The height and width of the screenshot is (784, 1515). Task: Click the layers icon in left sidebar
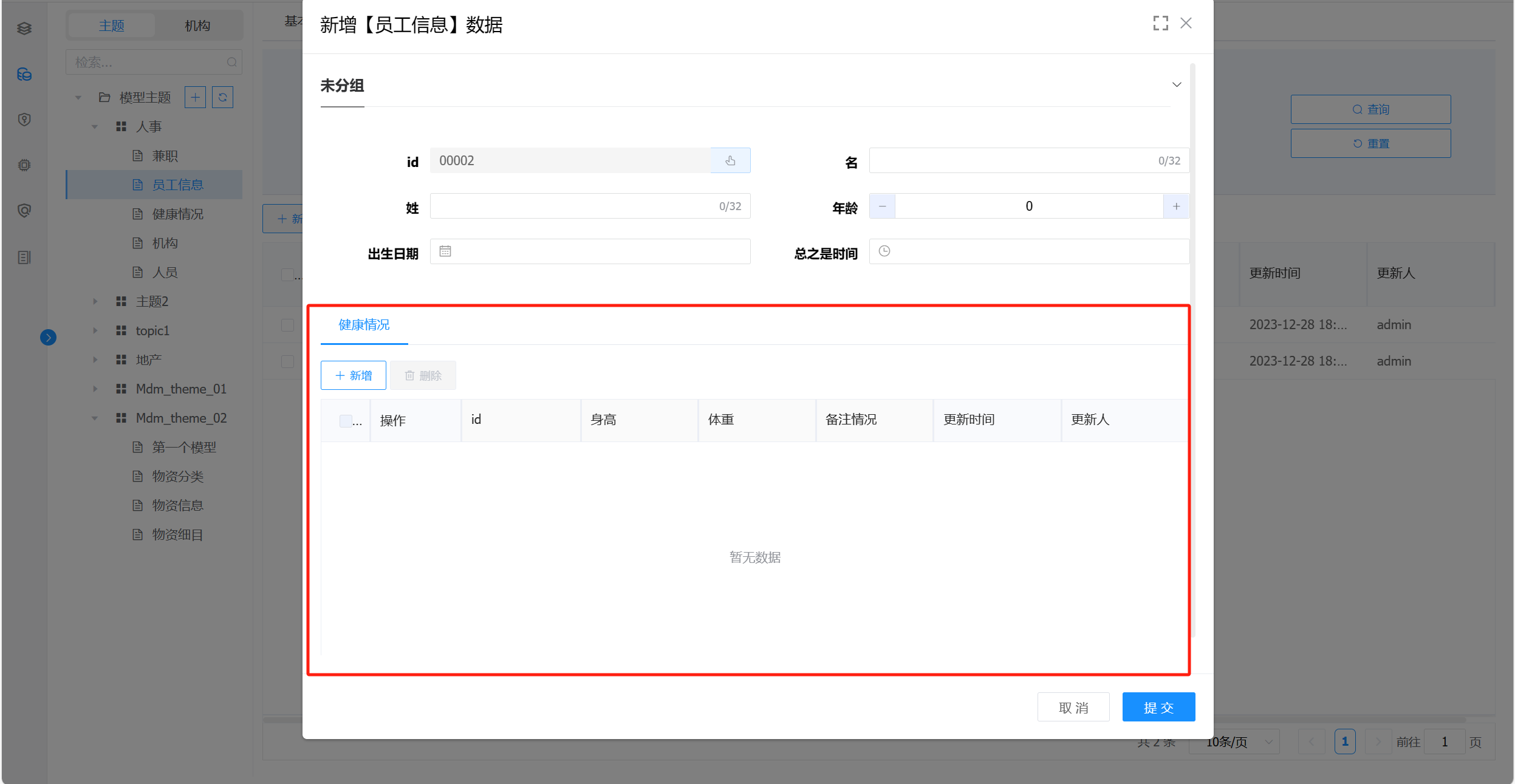pos(24,29)
